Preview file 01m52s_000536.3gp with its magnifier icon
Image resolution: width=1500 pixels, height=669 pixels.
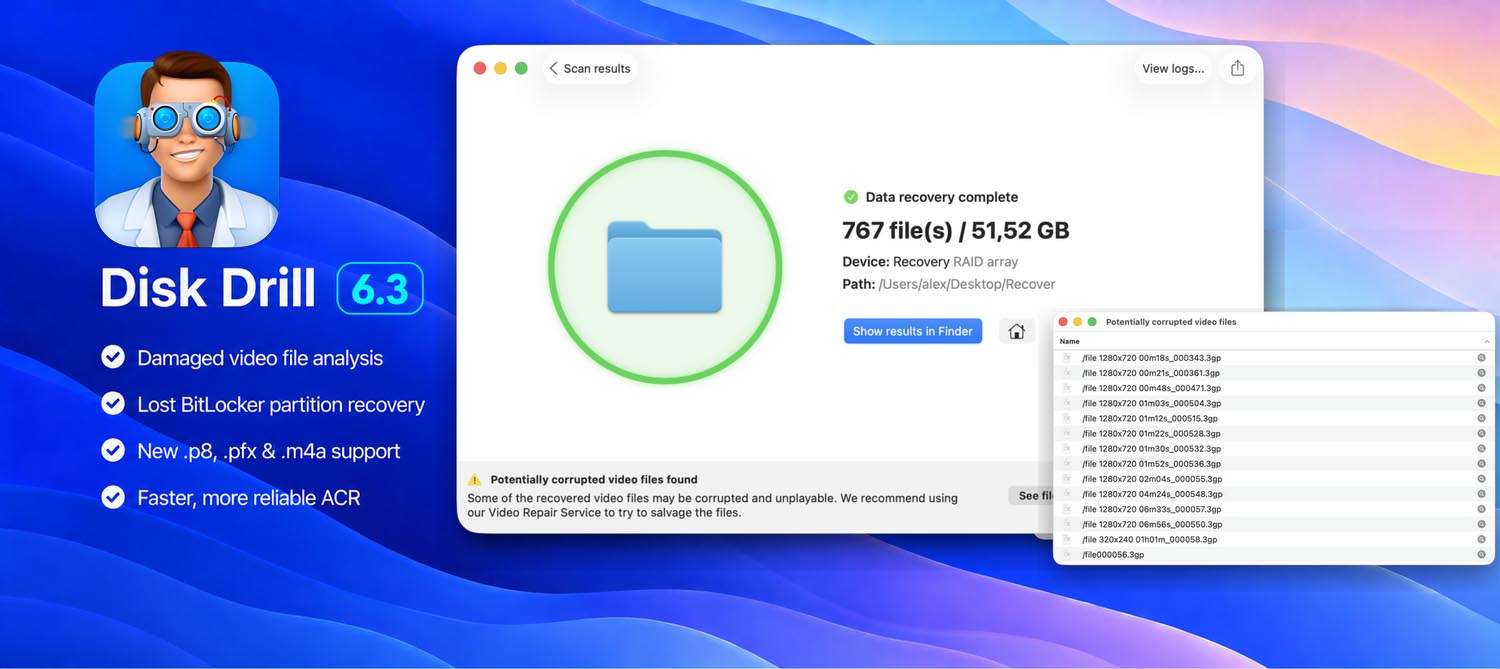(1482, 464)
